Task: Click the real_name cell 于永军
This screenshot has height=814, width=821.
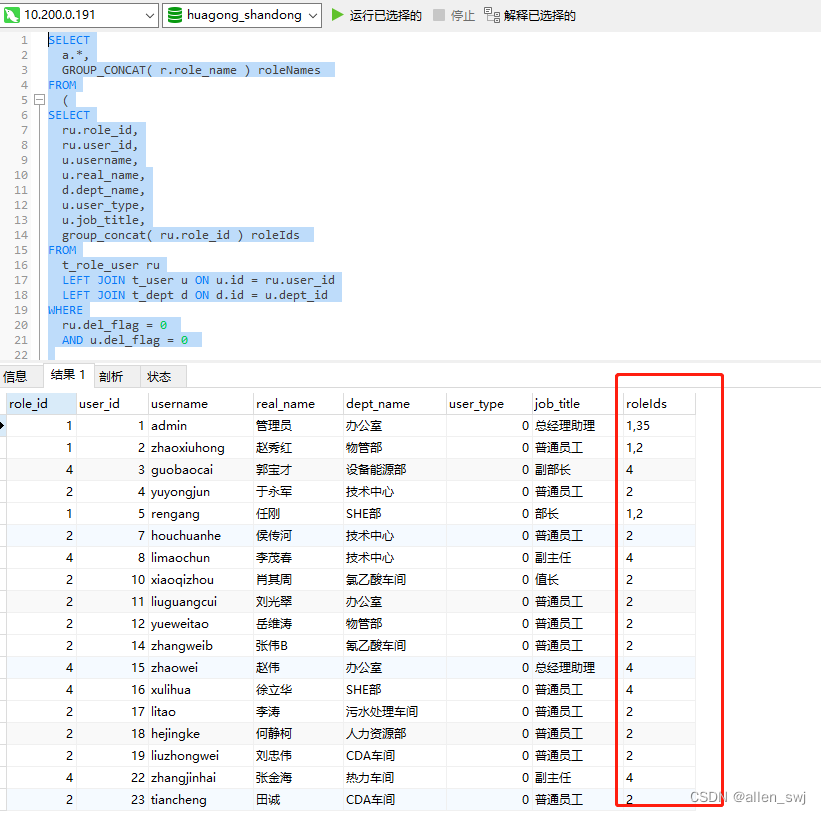Action: [298, 492]
